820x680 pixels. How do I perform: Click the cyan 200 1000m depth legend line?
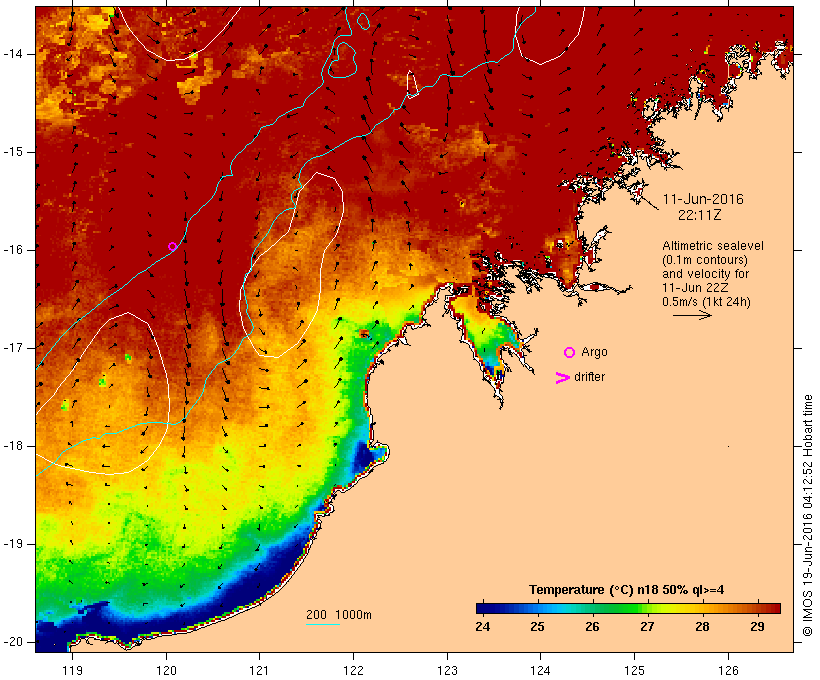[323, 624]
